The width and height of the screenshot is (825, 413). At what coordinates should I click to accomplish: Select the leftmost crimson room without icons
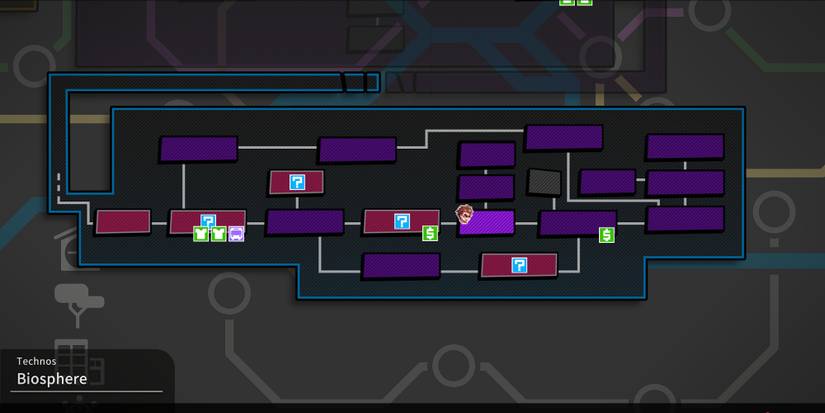(x=123, y=221)
